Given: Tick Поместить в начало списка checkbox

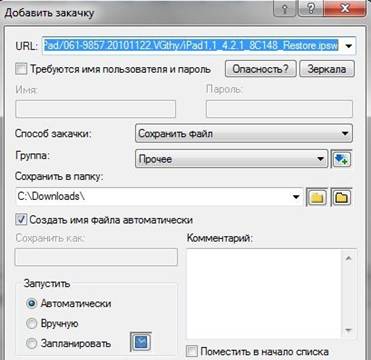Looking at the screenshot, I should pyautogui.click(x=192, y=351).
